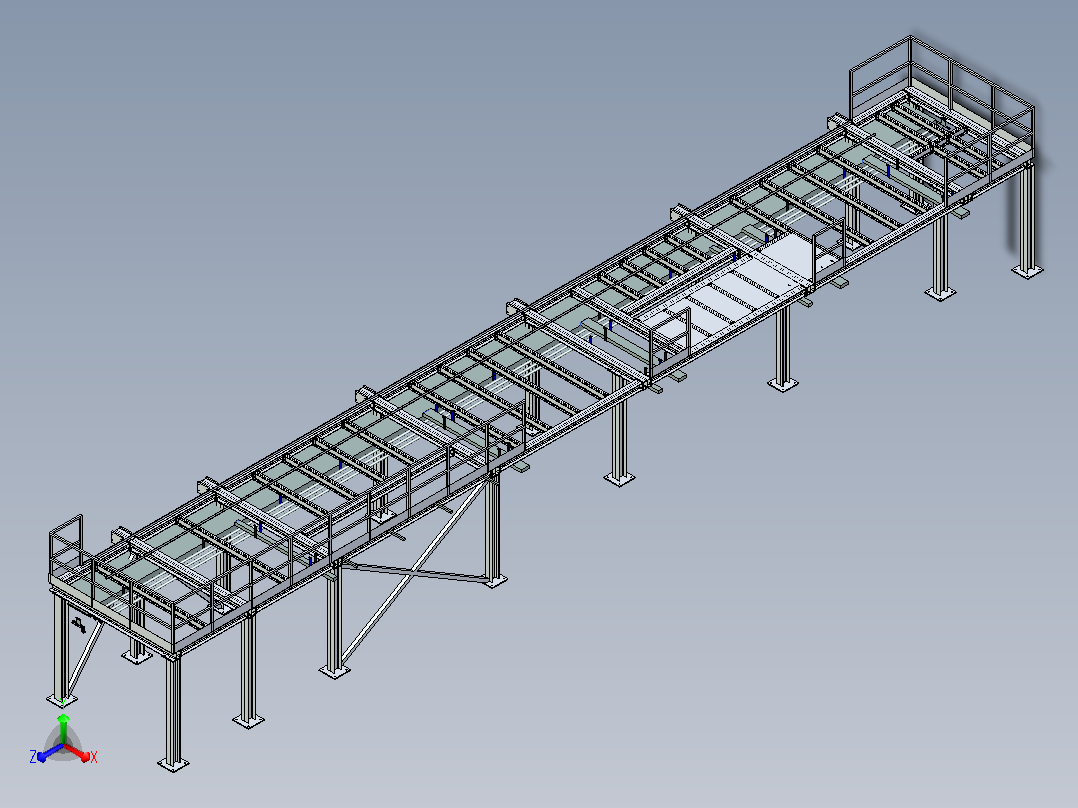The height and width of the screenshot is (808, 1078).
Task: Select the tall column at the cross brace's right end
Action: (492, 527)
